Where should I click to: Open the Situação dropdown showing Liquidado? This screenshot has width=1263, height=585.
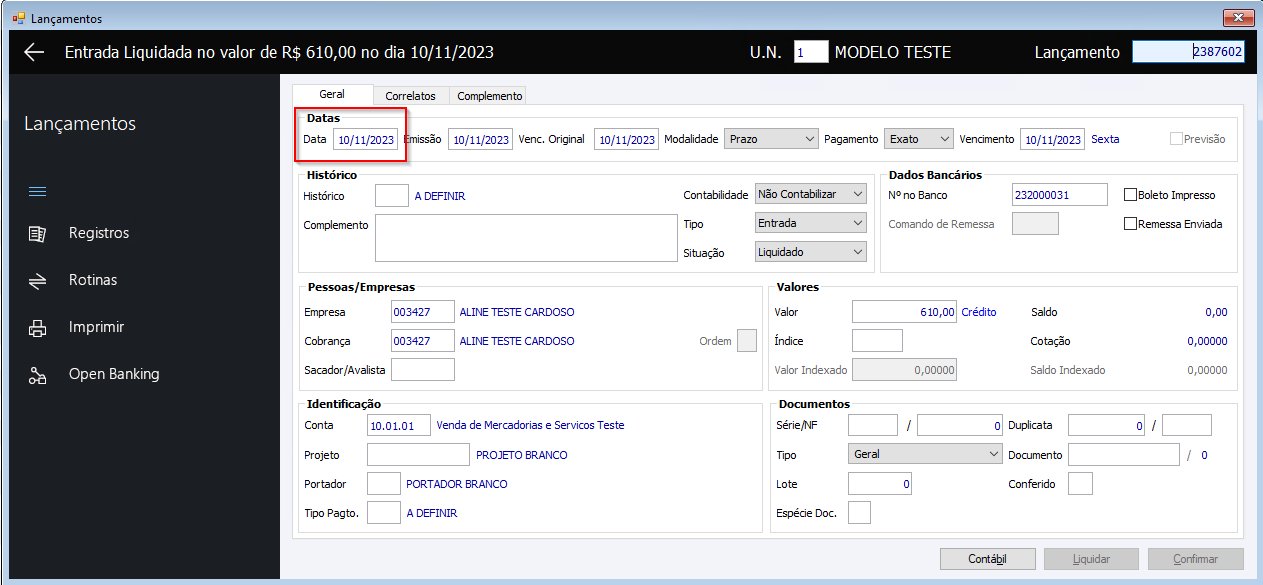pyautogui.click(x=811, y=253)
